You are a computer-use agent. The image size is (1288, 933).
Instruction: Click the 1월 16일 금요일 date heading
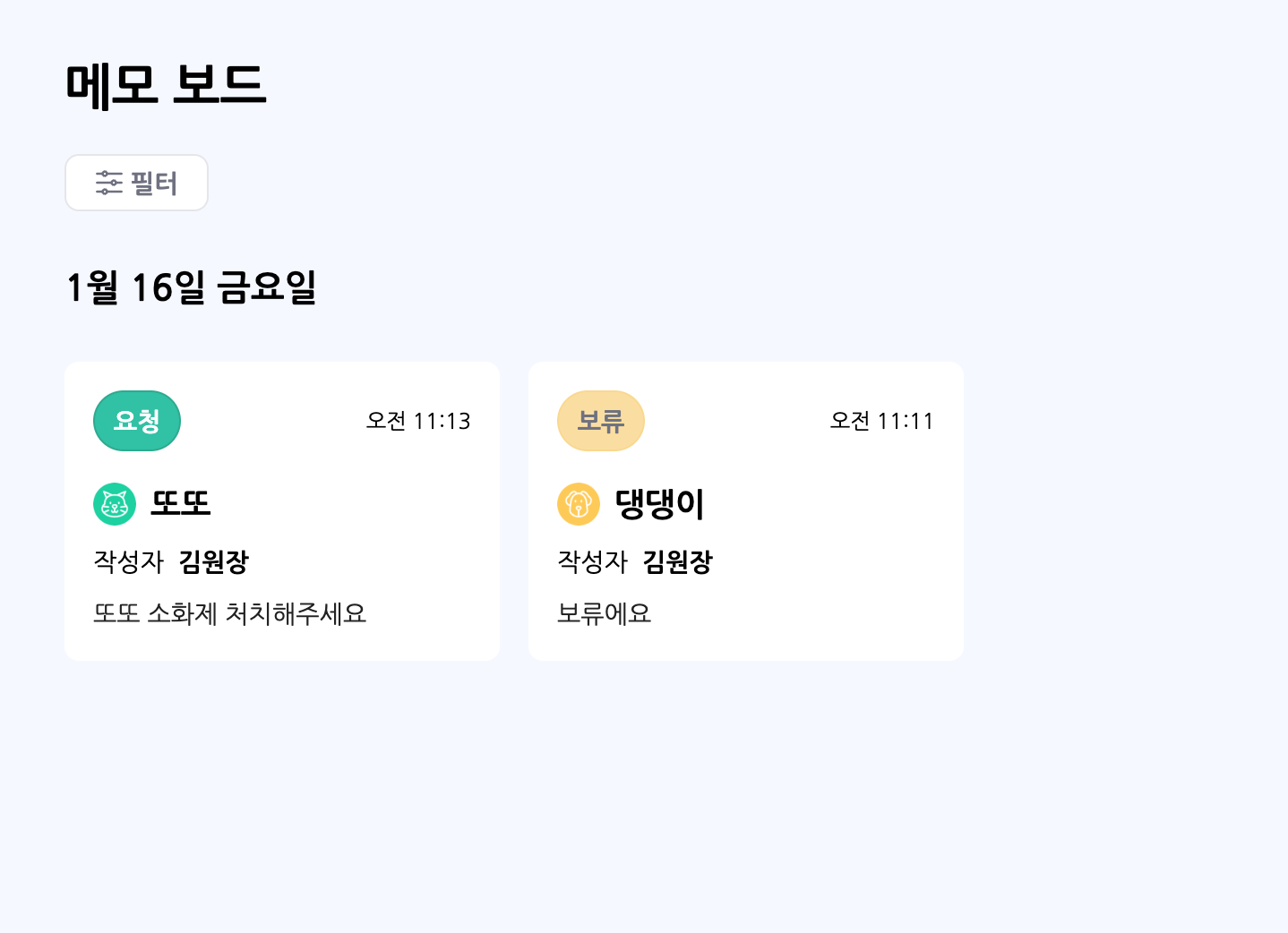(192, 287)
